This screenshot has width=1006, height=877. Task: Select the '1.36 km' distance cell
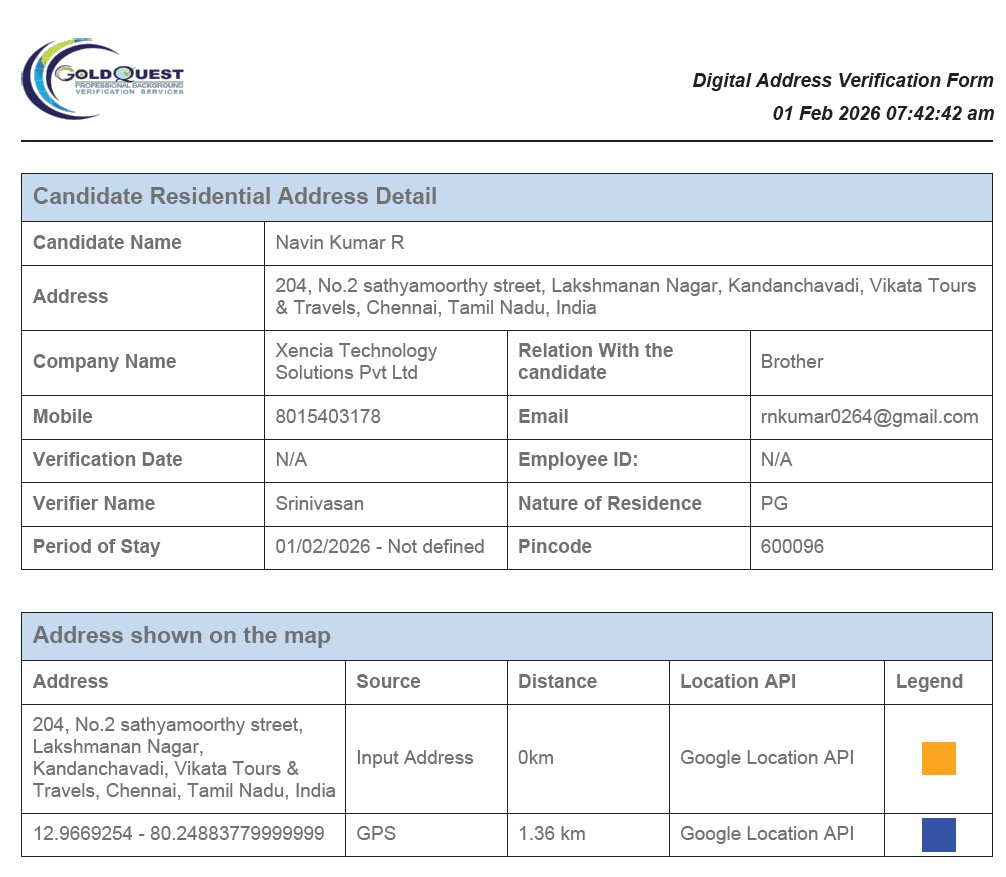click(x=552, y=834)
